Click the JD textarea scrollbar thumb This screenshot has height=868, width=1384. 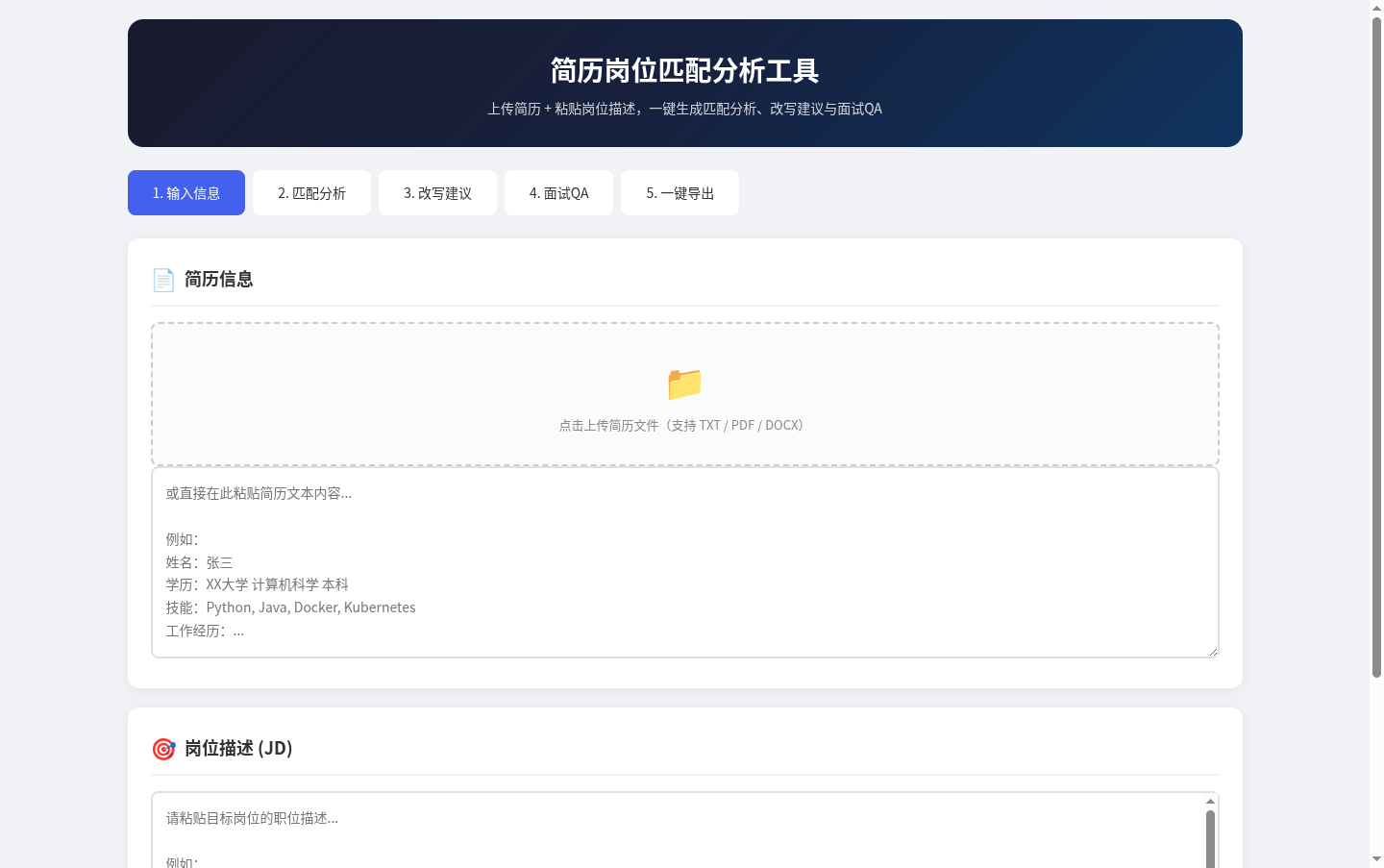click(x=1210, y=839)
